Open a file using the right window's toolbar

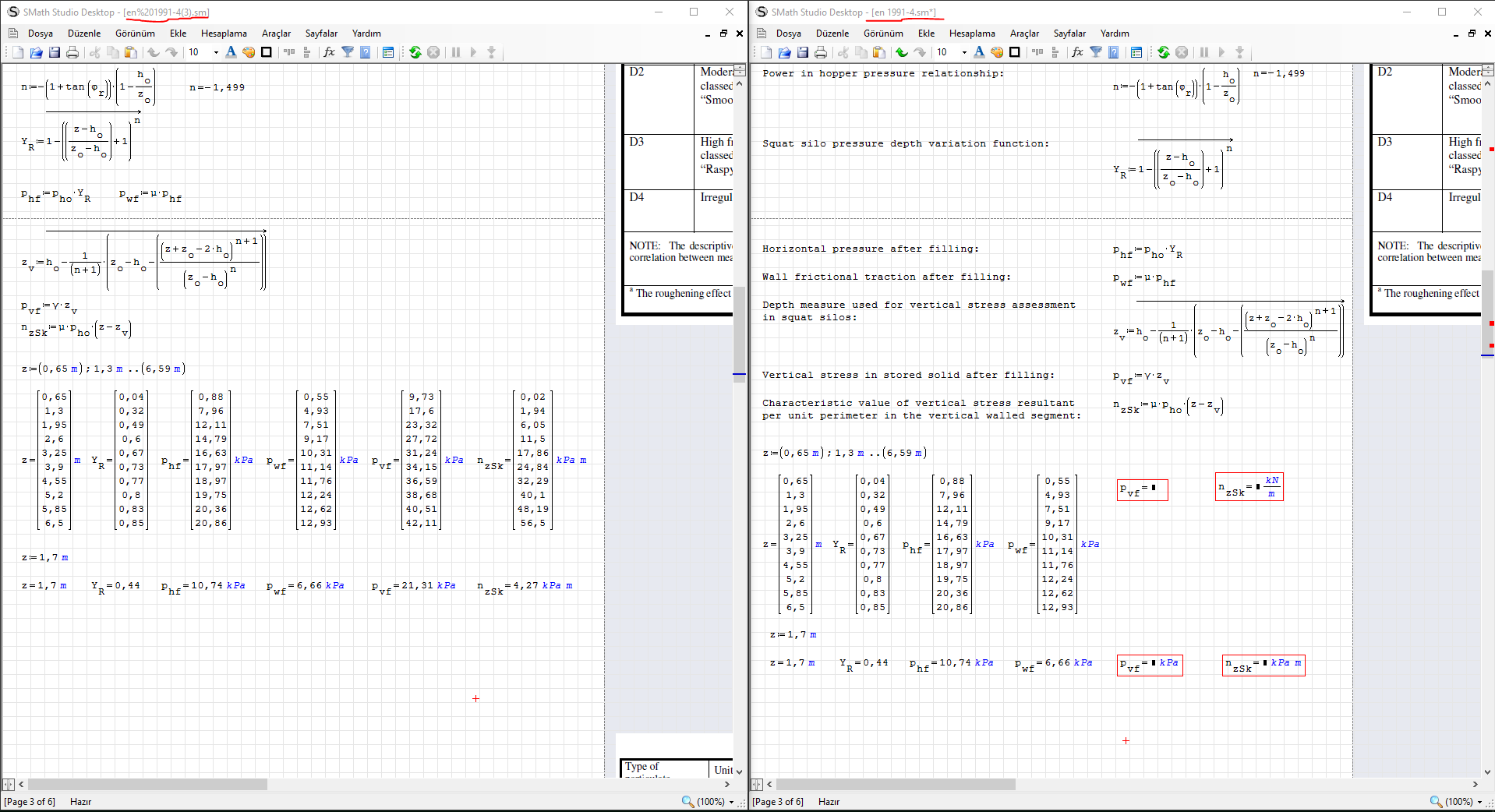pos(784,52)
